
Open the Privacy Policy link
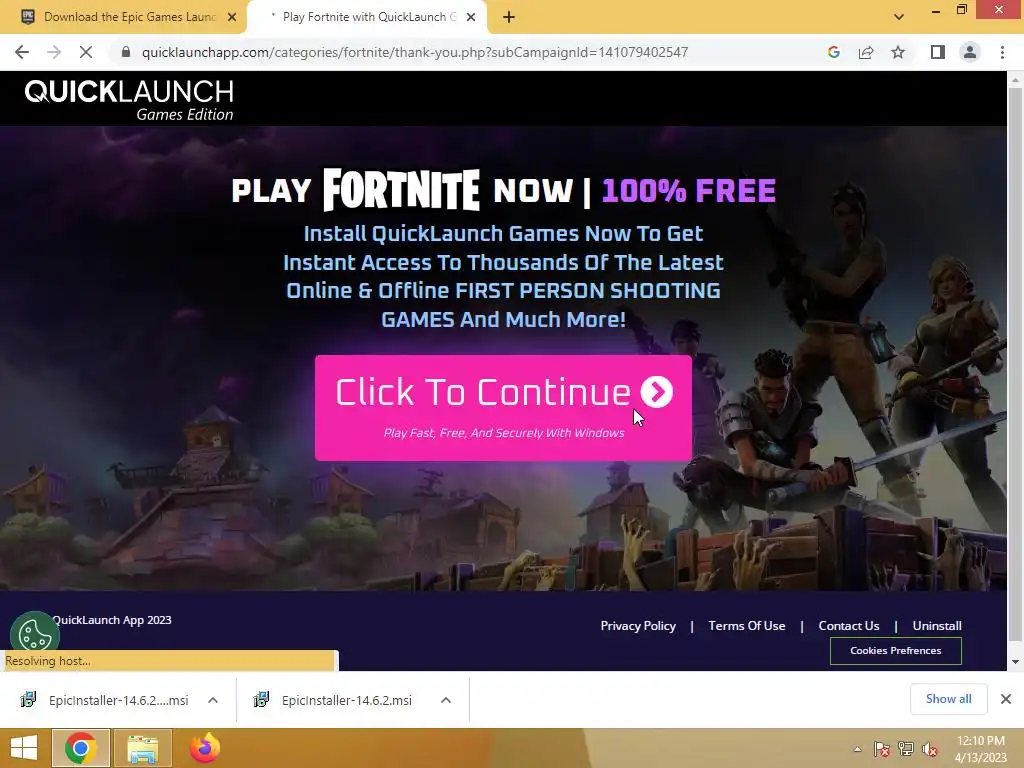coord(638,626)
